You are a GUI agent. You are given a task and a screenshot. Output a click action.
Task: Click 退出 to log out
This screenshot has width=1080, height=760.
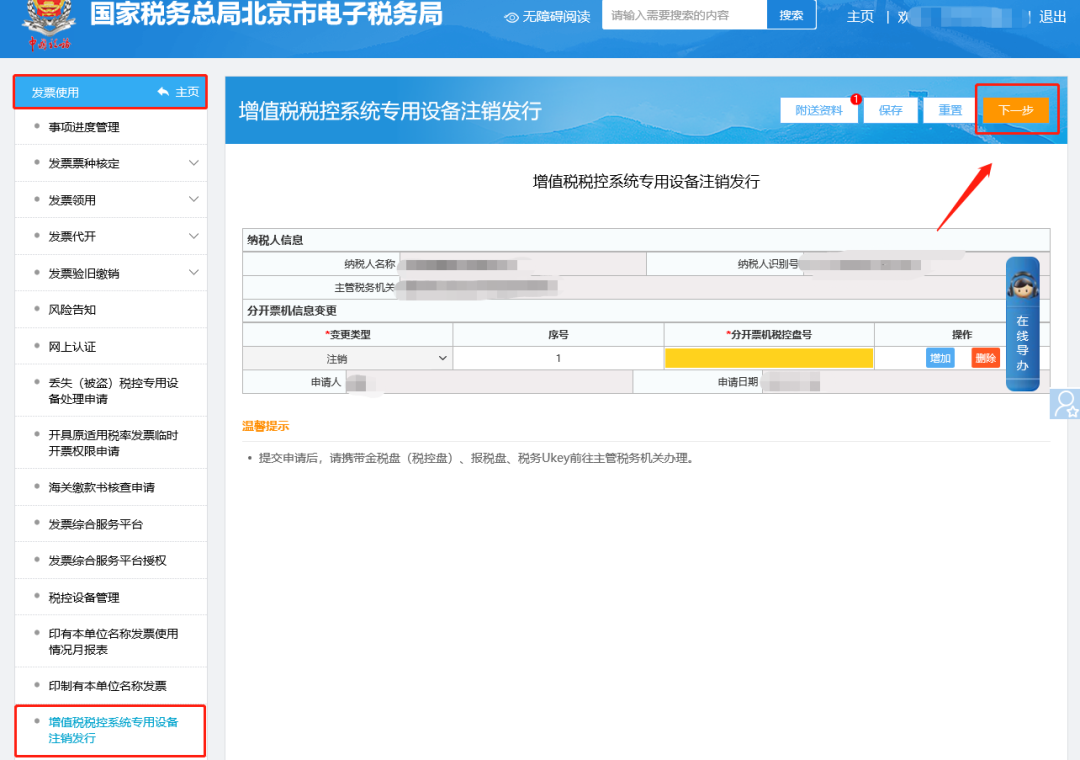pos(1052,17)
